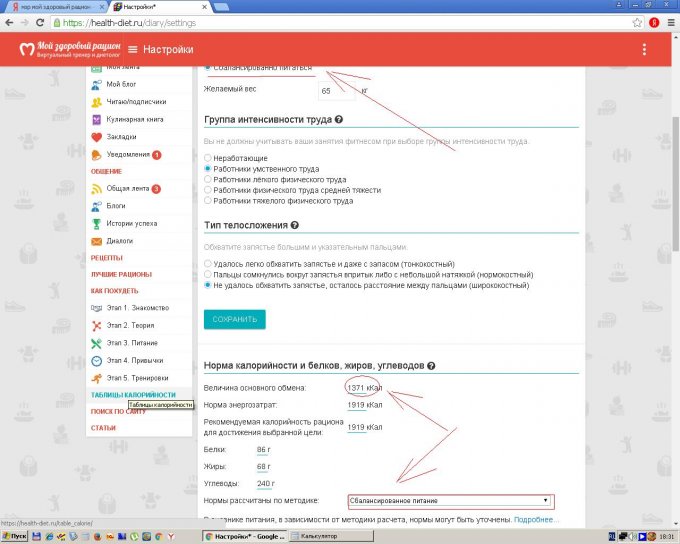Open the Сбалансированное питание method dropdown
The height and width of the screenshot is (544, 680).
tap(450, 500)
